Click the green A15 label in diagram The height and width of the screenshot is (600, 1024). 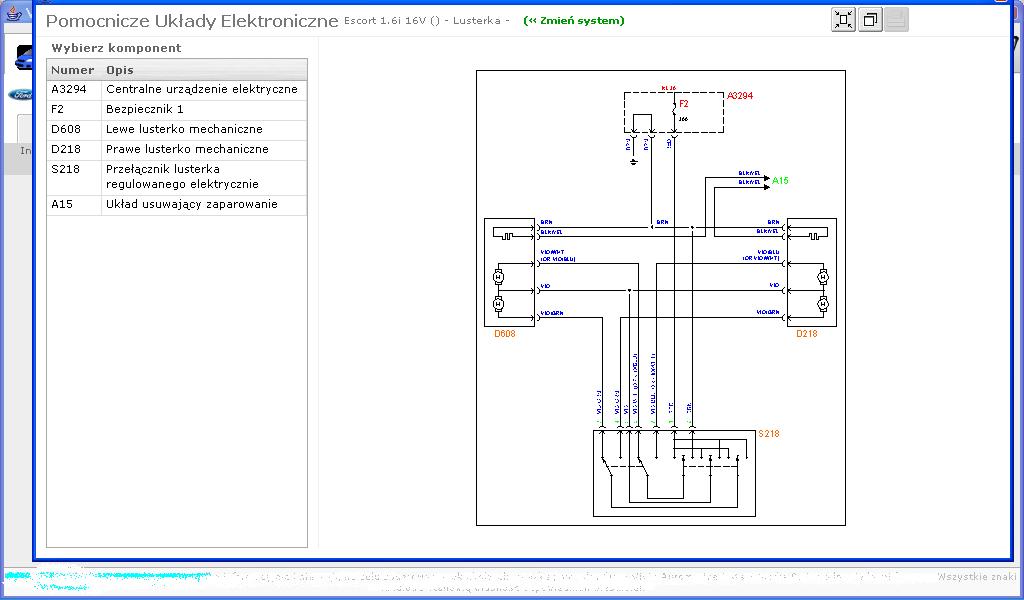pyautogui.click(x=780, y=181)
